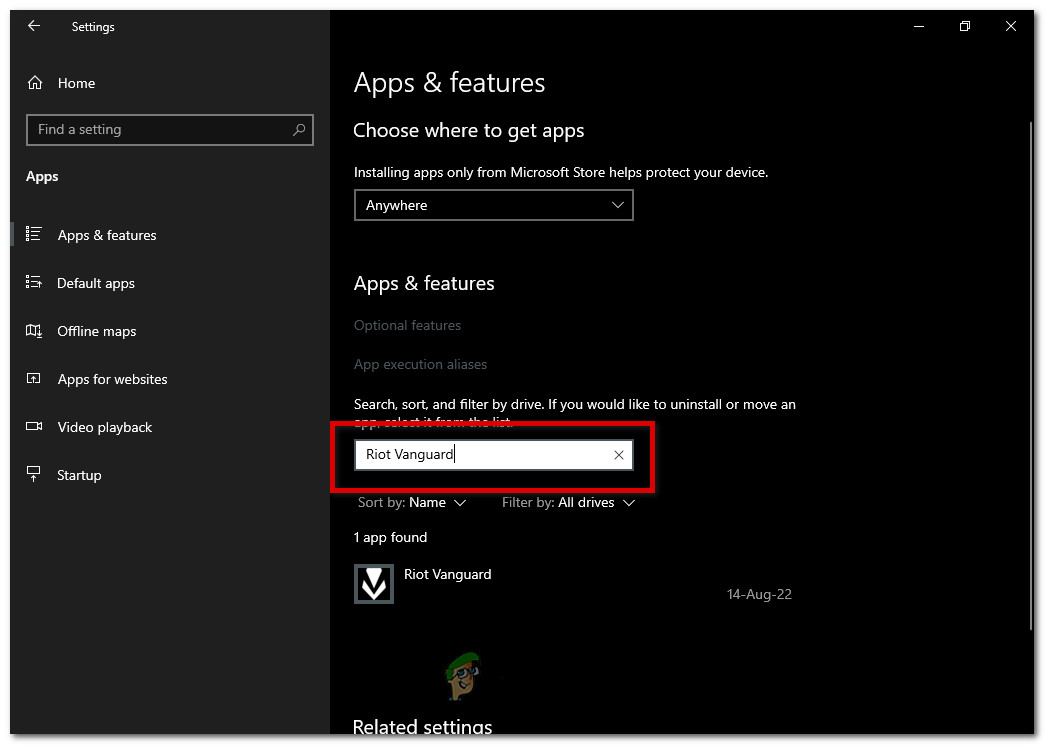The height and width of the screenshot is (745, 1045).
Task: Switch to the Apps & features section
Action: click(x=107, y=235)
